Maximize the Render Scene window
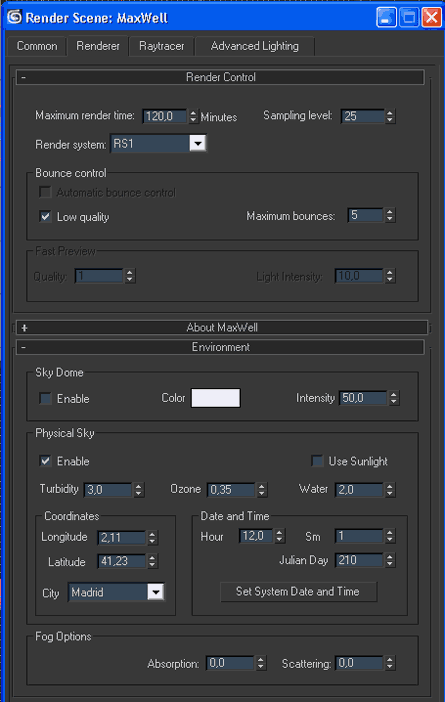This screenshot has height=702, width=445. [x=409, y=17]
